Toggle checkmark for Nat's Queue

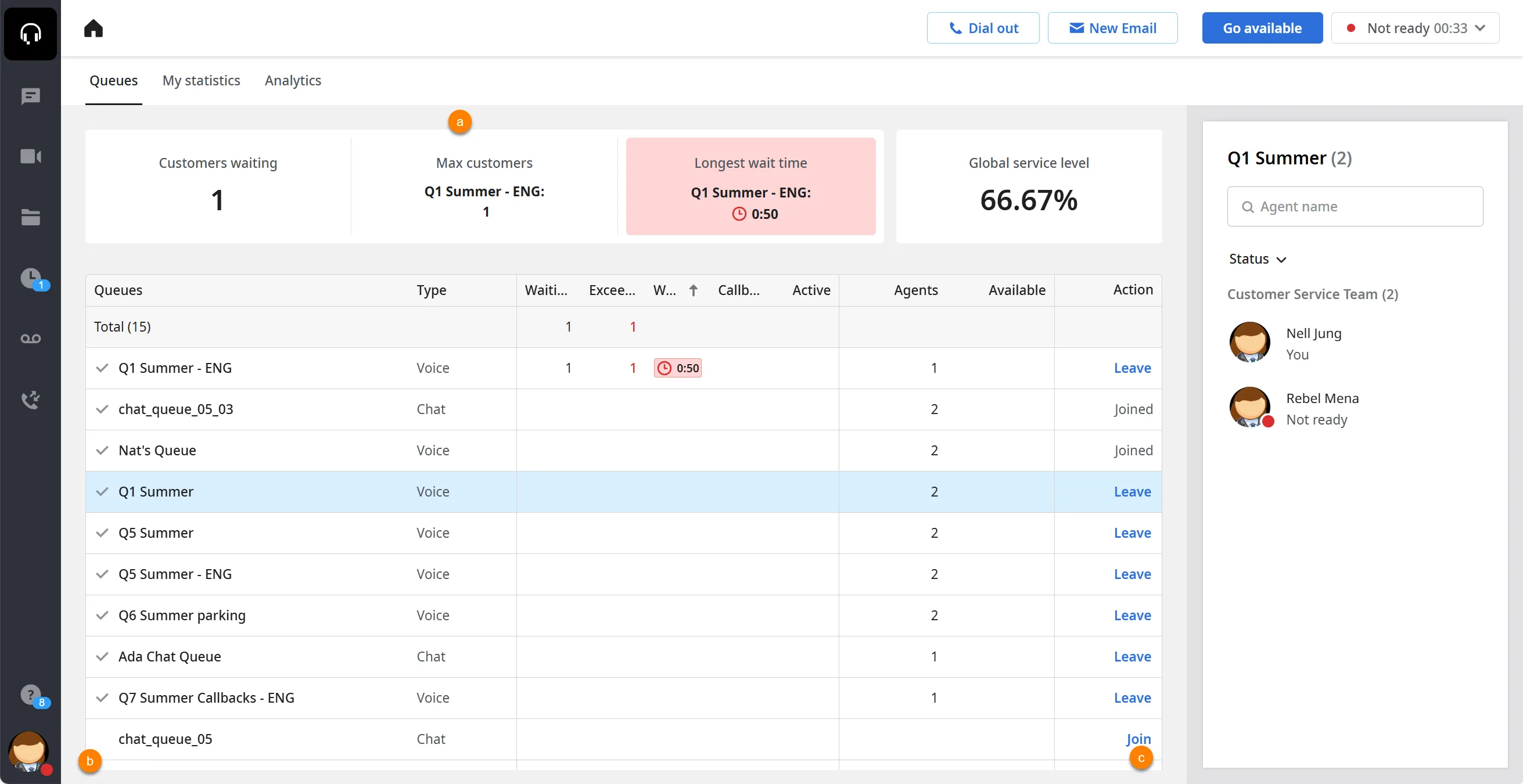102,451
